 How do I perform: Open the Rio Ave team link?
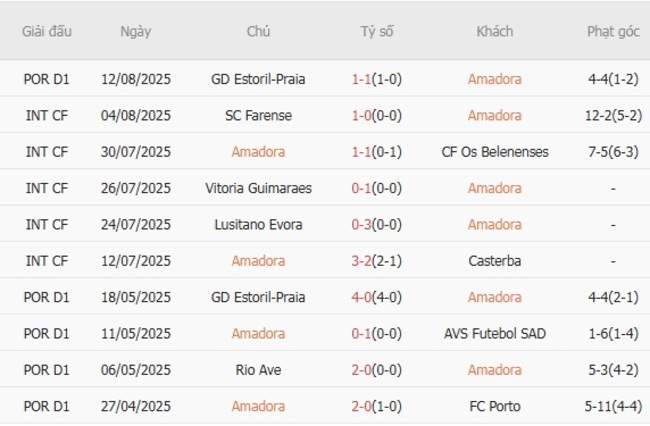click(x=258, y=370)
